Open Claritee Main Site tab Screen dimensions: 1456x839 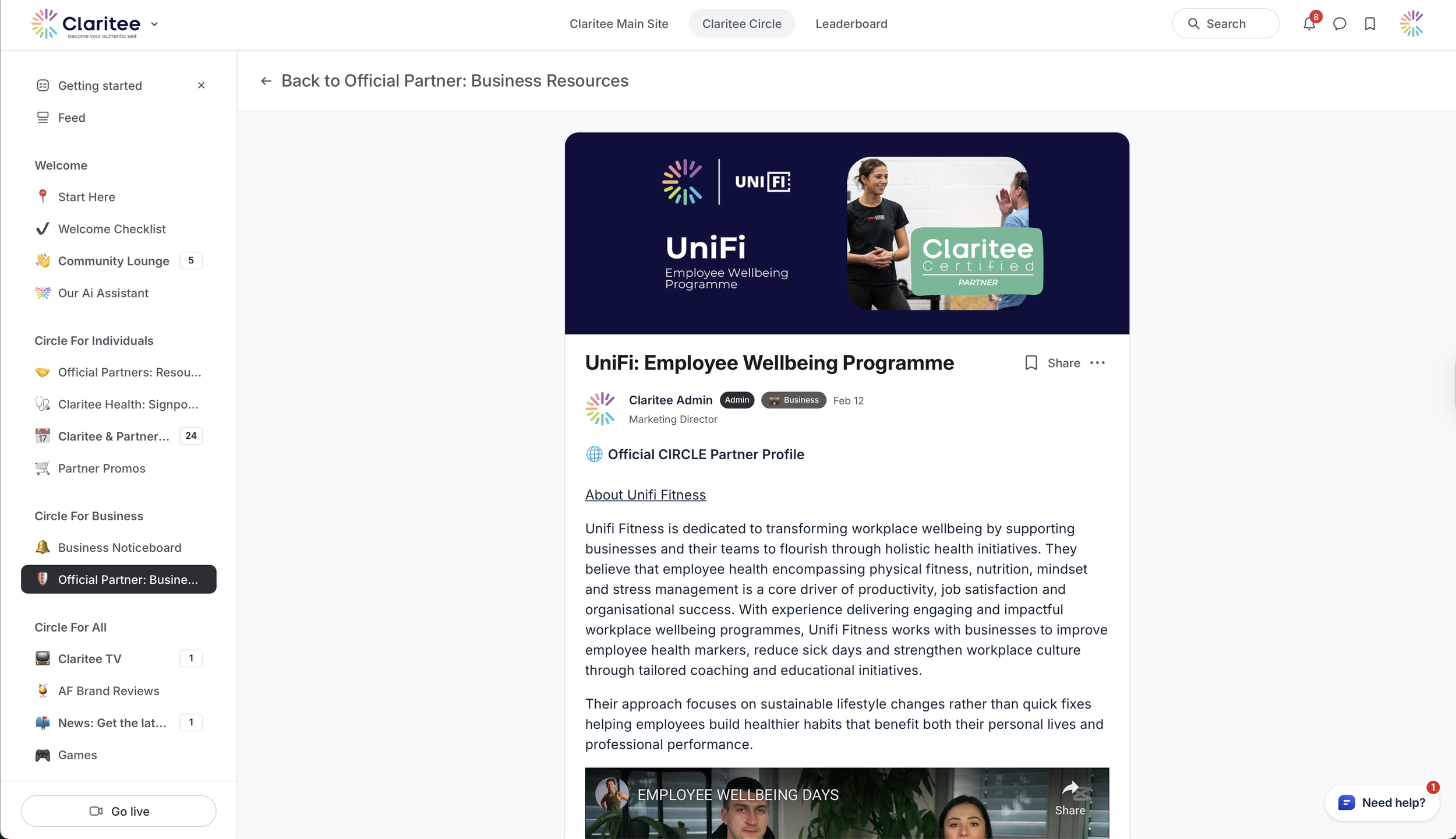coord(619,24)
